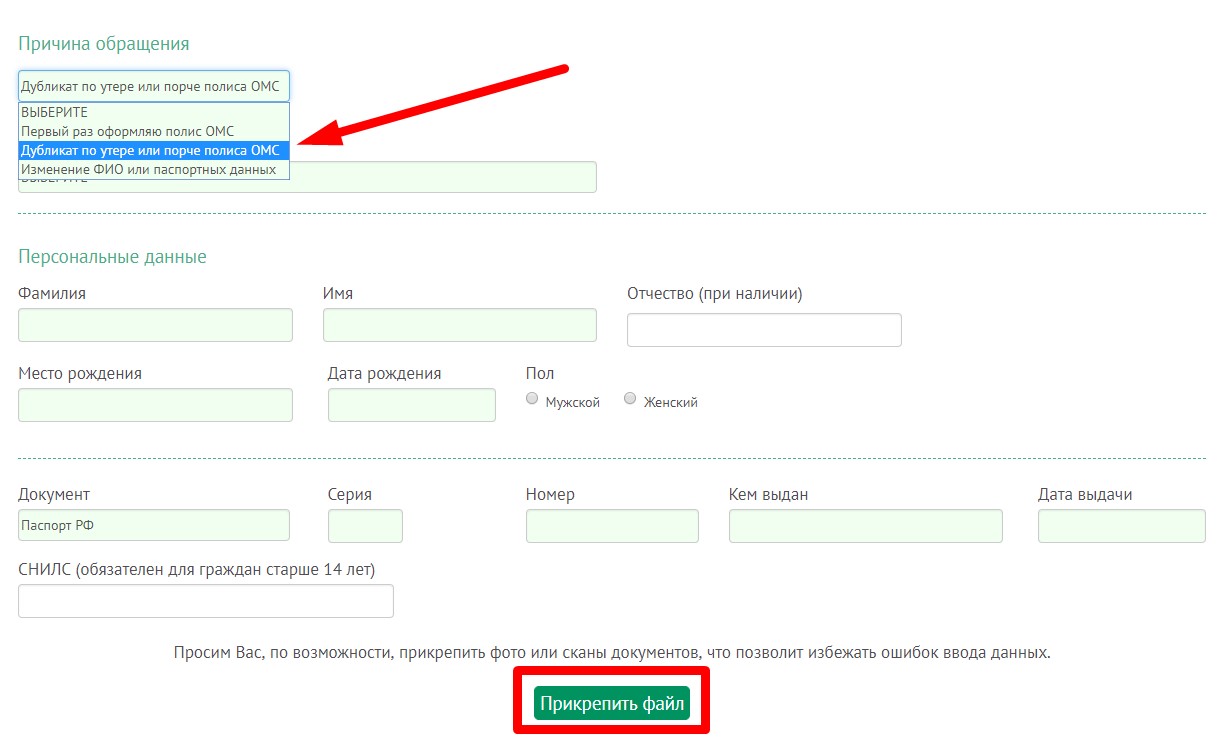Click the 'Кем выдан' text field
Viewport: 1225px width, 738px height.
tap(865, 526)
